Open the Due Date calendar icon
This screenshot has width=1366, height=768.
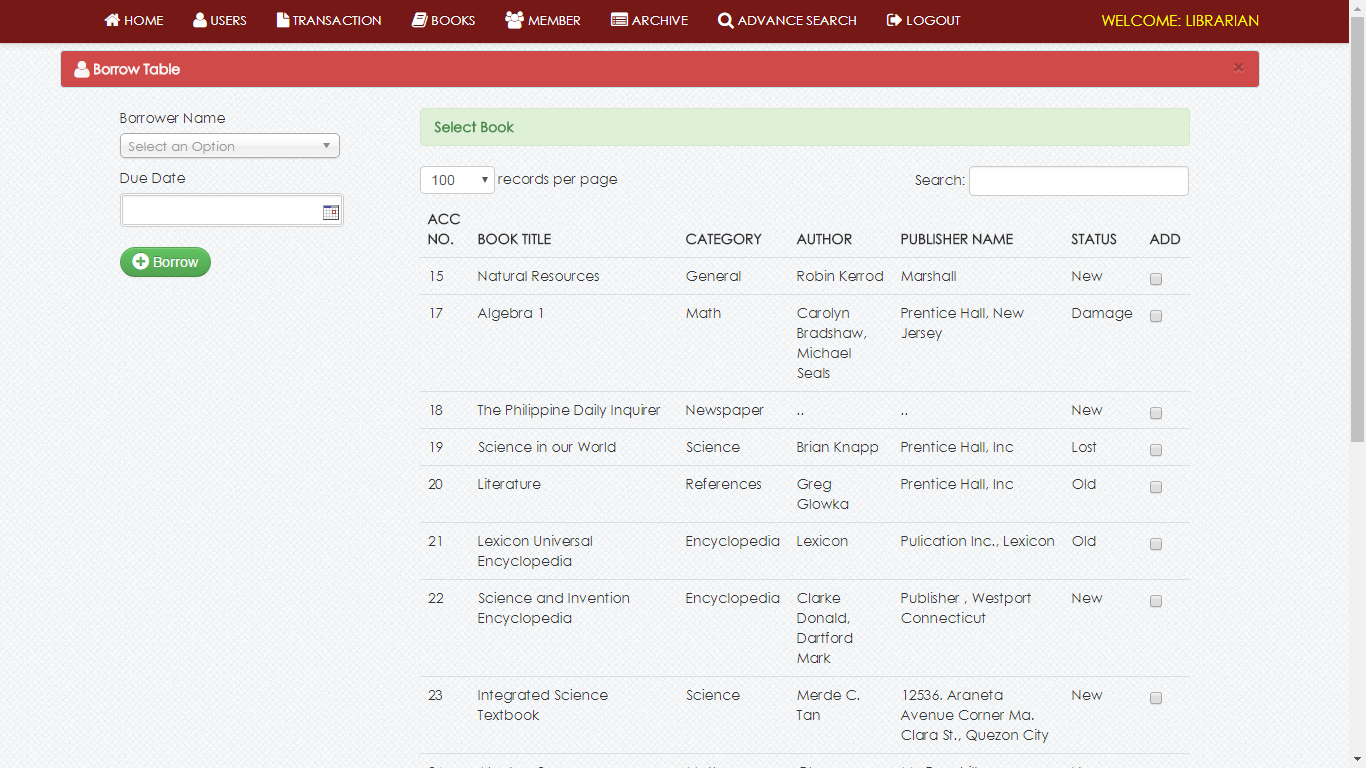[x=330, y=212]
